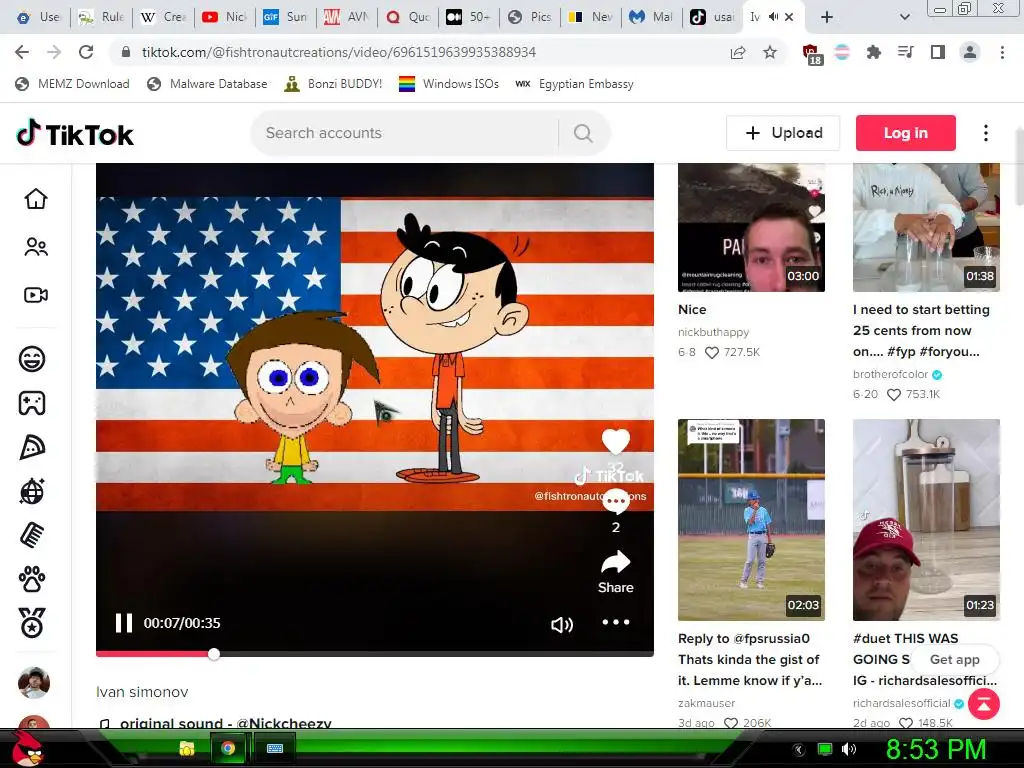The width and height of the screenshot is (1024, 768).
Task: Open a new tab with the plus button
Action: point(827,17)
